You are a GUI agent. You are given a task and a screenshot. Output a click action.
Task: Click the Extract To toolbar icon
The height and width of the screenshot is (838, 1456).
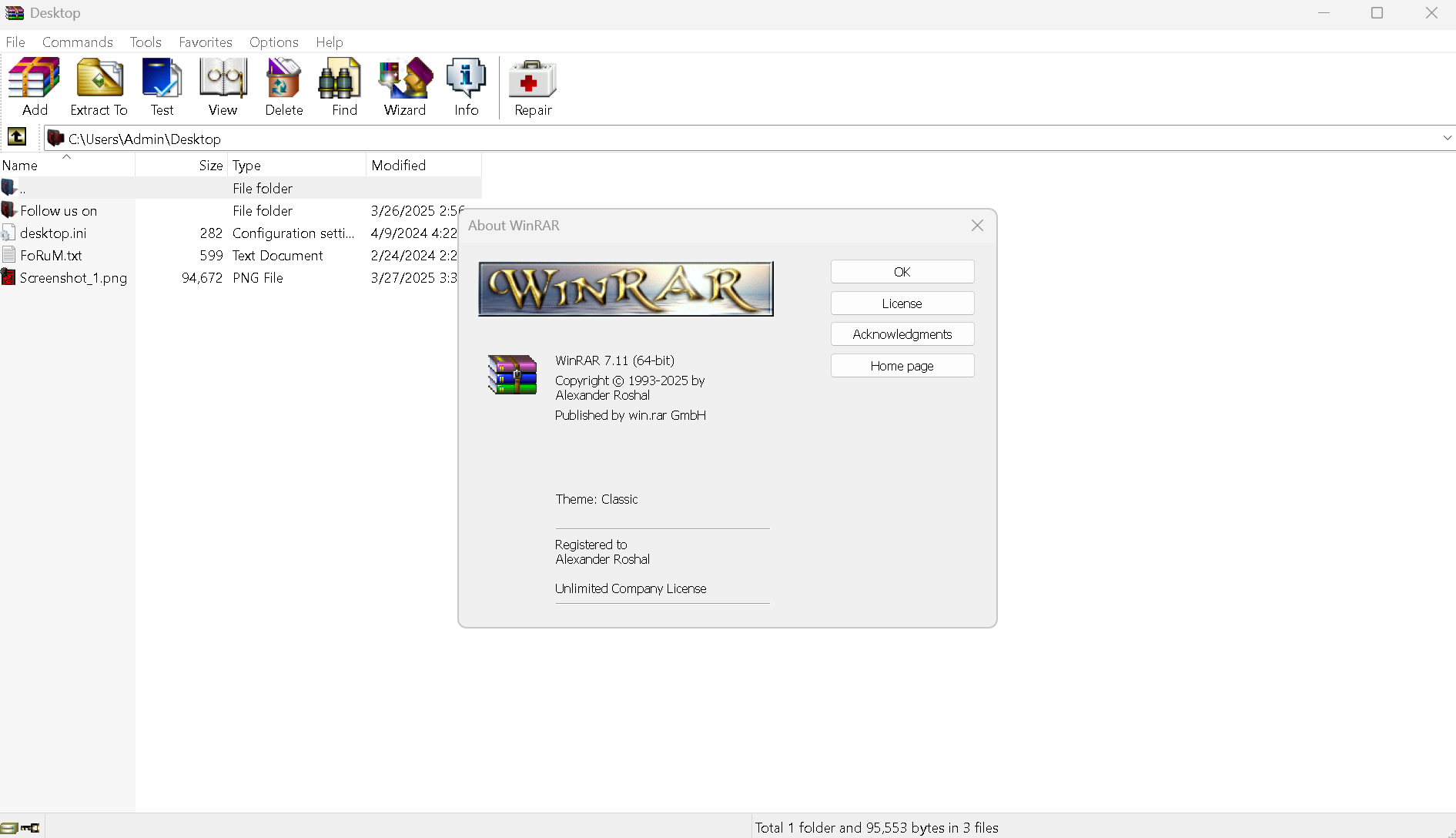click(99, 79)
